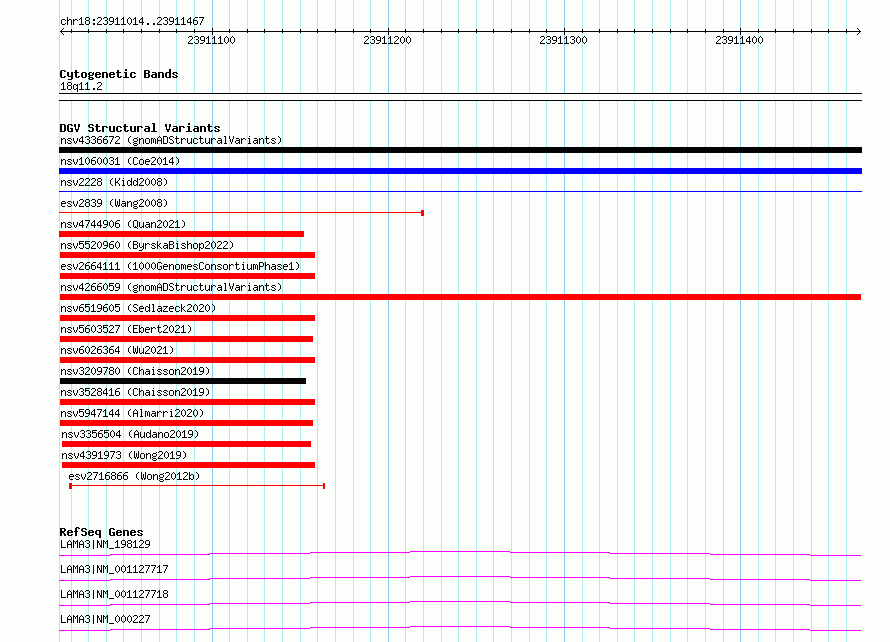Click ruler position 23911400

(x=739, y=40)
